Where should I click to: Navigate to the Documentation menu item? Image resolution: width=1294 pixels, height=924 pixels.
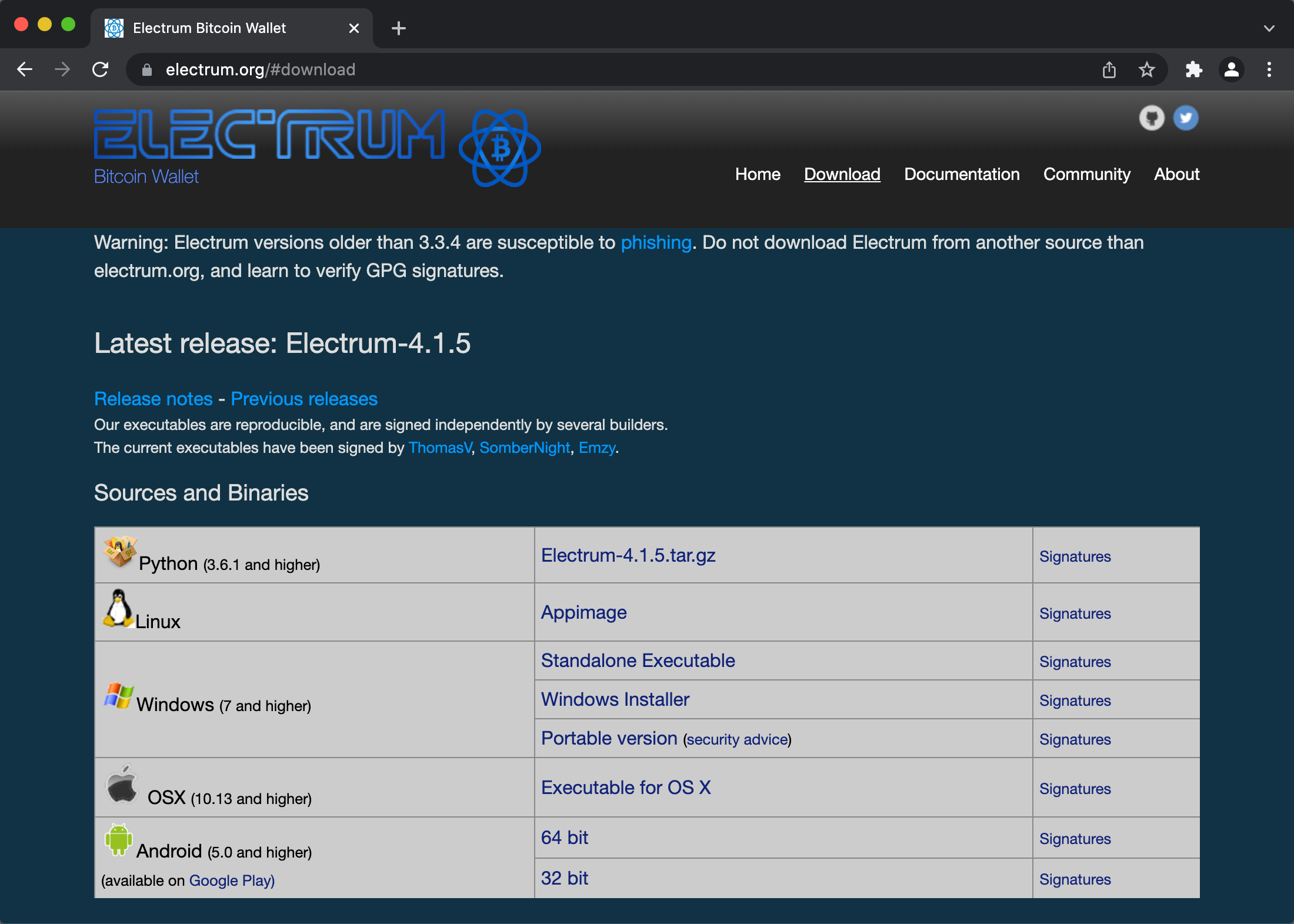[961, 174]
